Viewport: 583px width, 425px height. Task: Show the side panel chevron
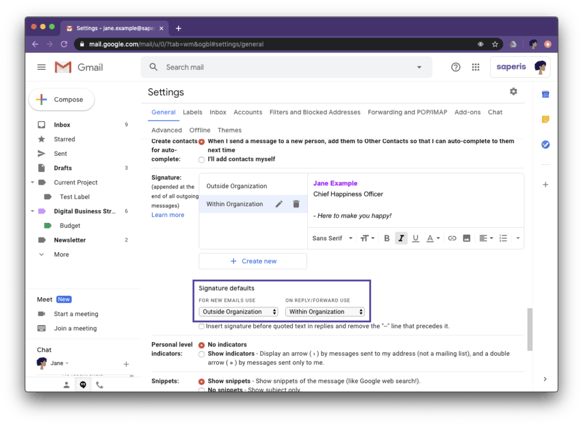pos(545,379)
